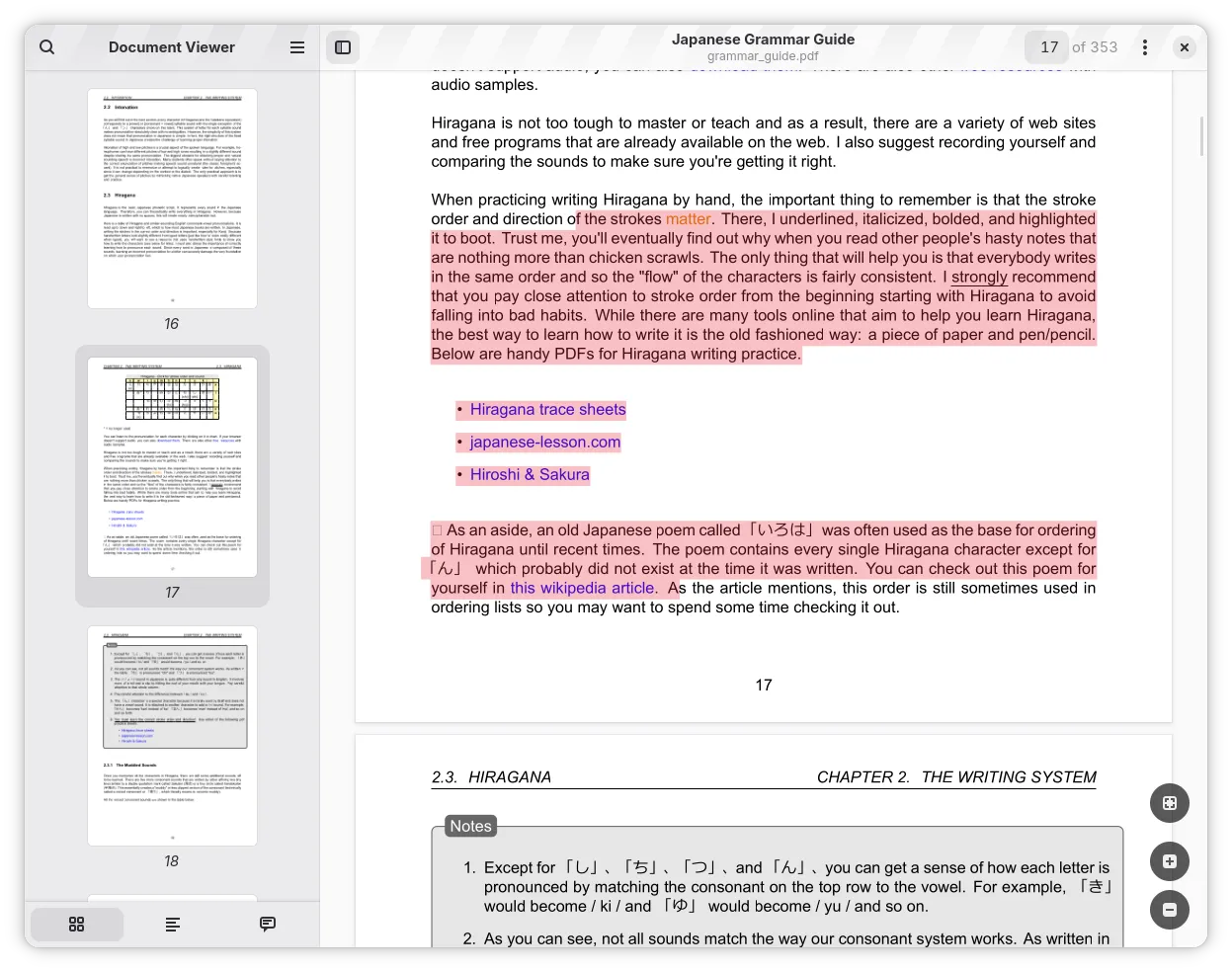Select page 18 thumbnail
1232x972 pixels.
[172, 735]
